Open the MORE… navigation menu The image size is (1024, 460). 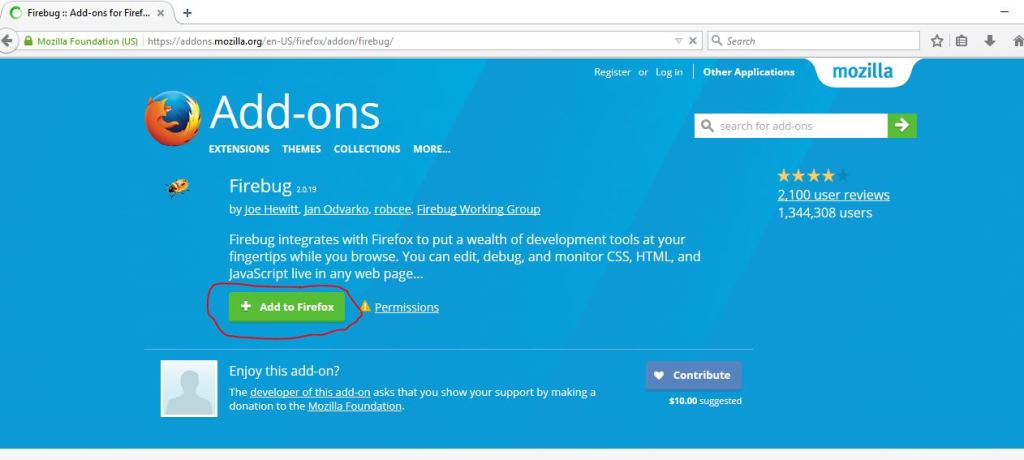pyautogui.click(x=432, y=149)
